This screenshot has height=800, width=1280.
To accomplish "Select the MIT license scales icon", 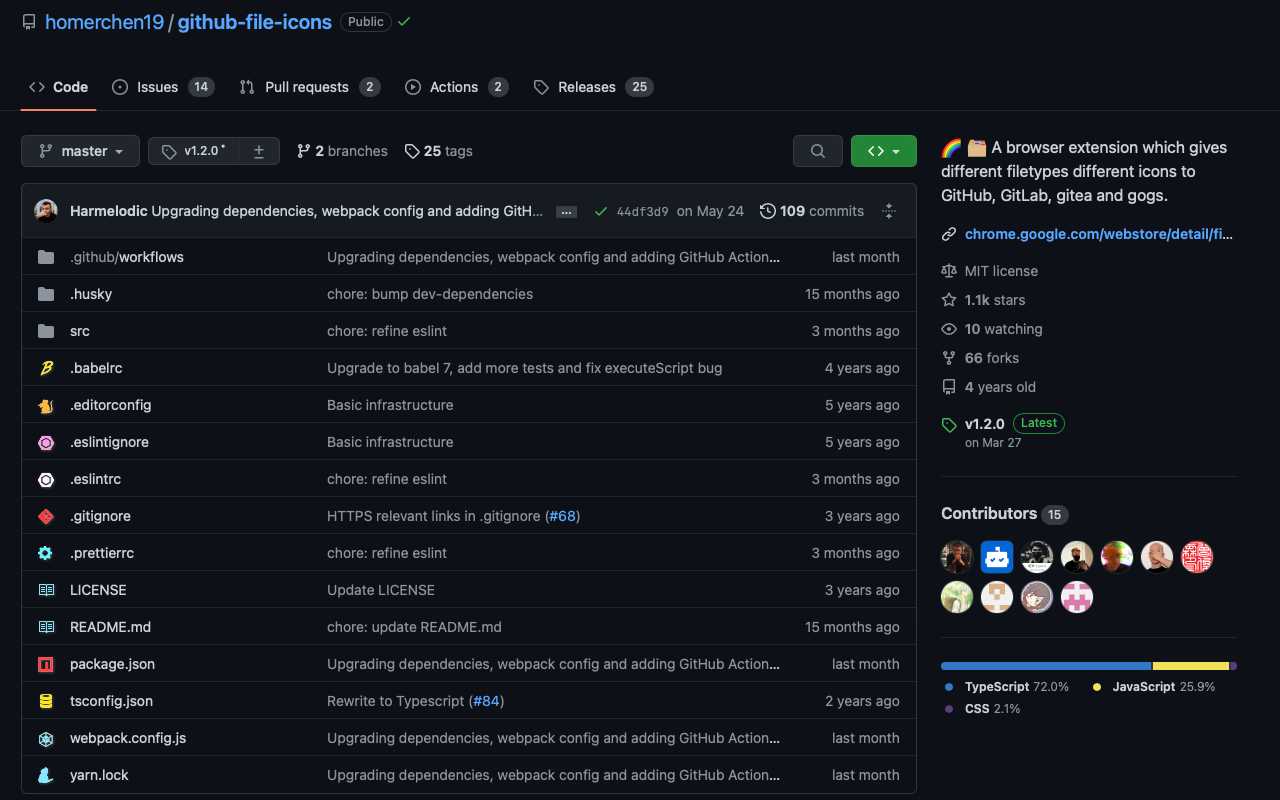I will click(x=948, y=270).
